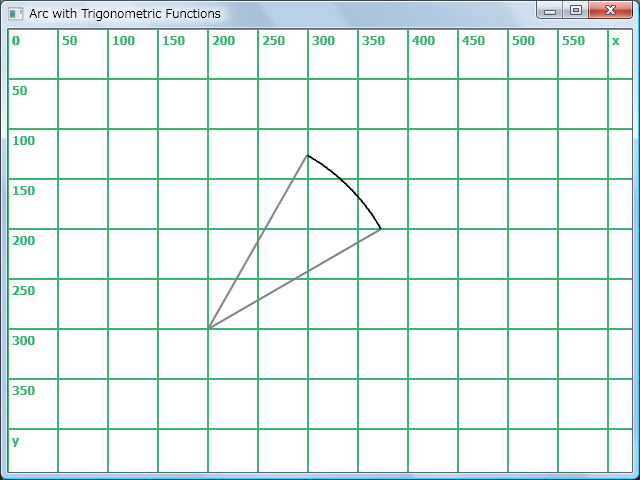The height and width of the screenshot is (480, 640).
Task: Click the arc's center vertex where the gray lines meet
Action: pos(208,329)
